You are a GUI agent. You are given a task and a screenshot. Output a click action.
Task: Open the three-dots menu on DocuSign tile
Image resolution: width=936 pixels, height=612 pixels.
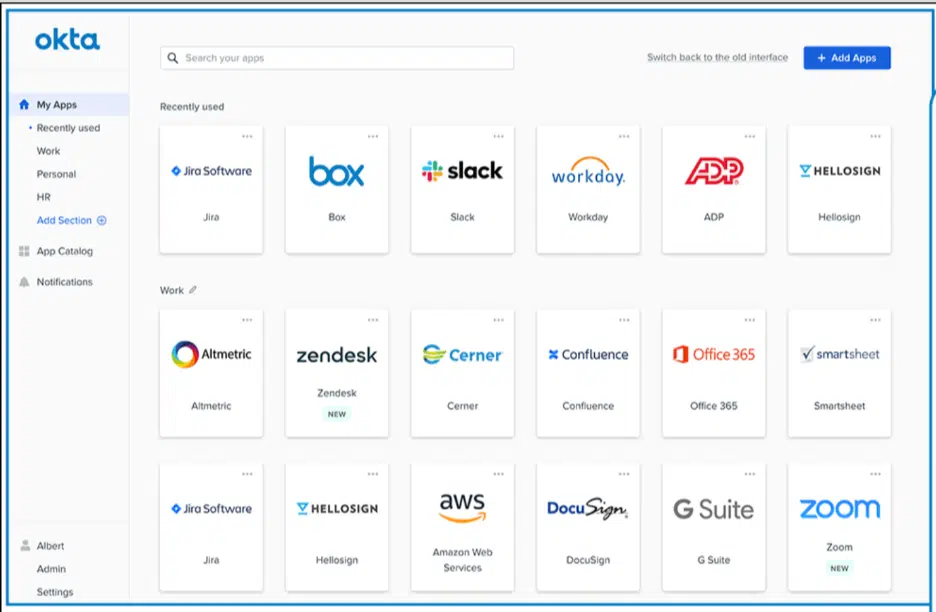[624, 474]
